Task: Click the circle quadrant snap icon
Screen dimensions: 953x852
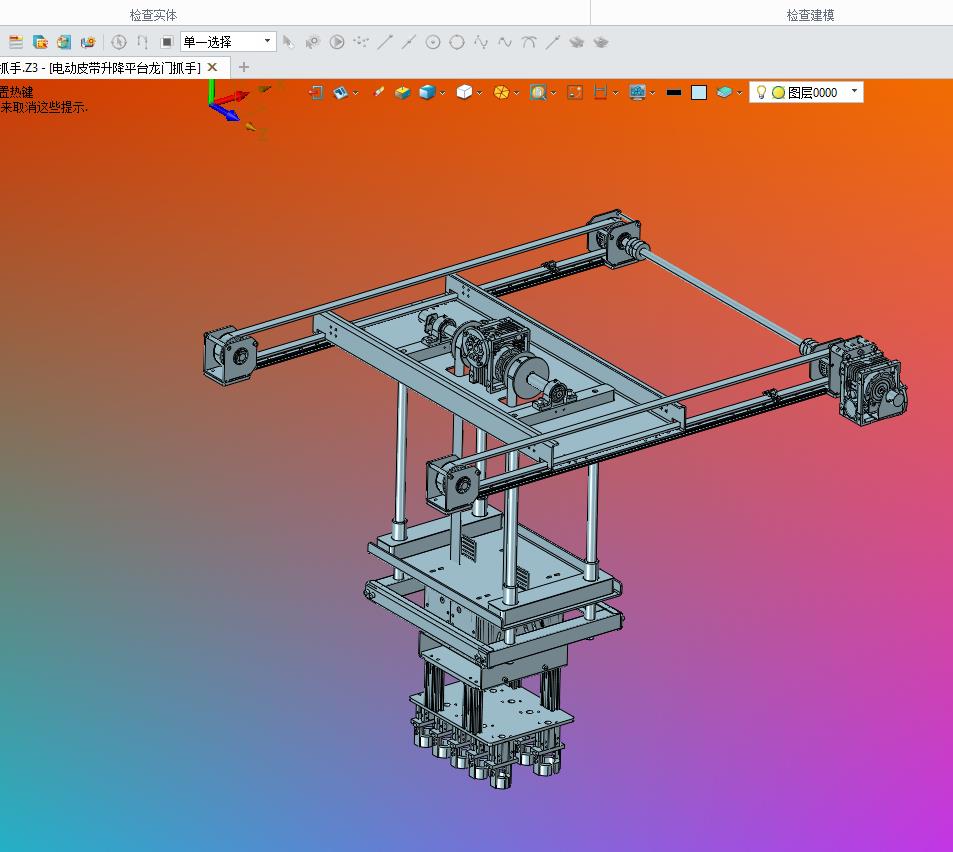Action: [x=457, y=42]
